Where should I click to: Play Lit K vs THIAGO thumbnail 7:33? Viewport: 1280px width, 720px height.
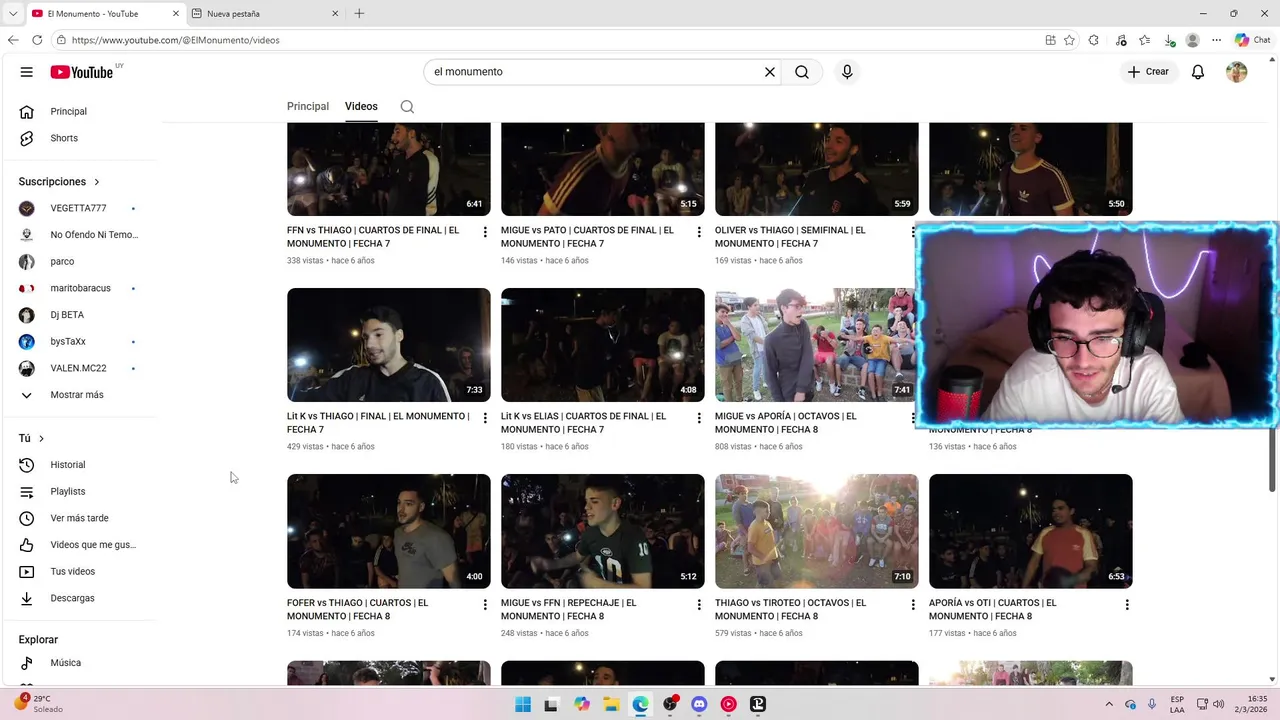(x=389, y=345)
